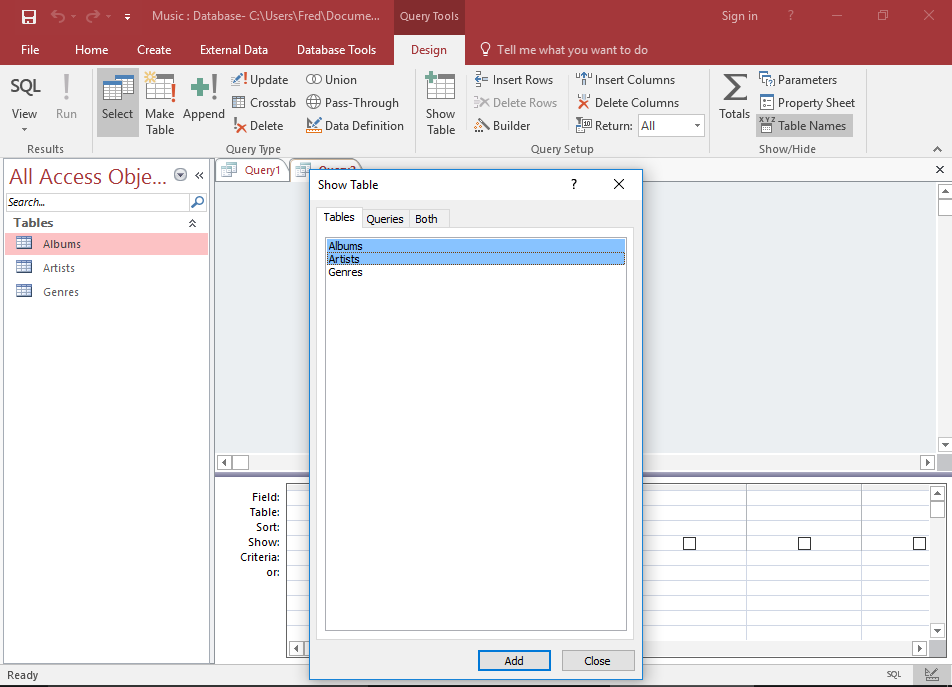Open the Return value dropdown
The height and width of the screenshot is (687, 952).
point(697,126)
